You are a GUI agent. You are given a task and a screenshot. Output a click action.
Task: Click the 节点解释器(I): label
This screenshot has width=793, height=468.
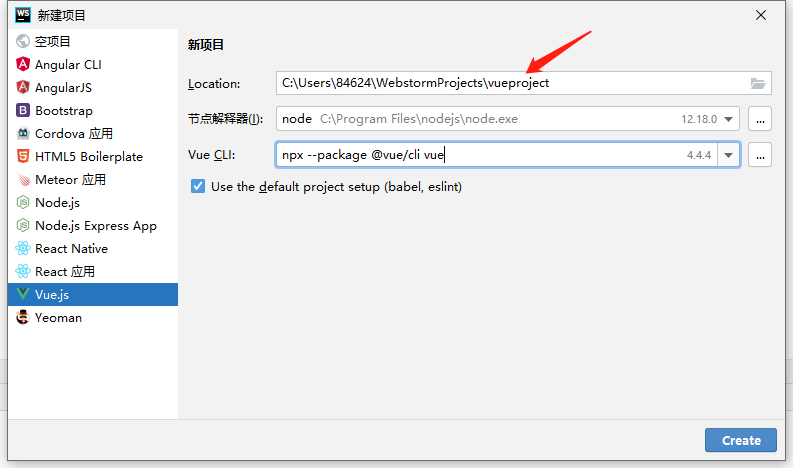coord(226,119)
